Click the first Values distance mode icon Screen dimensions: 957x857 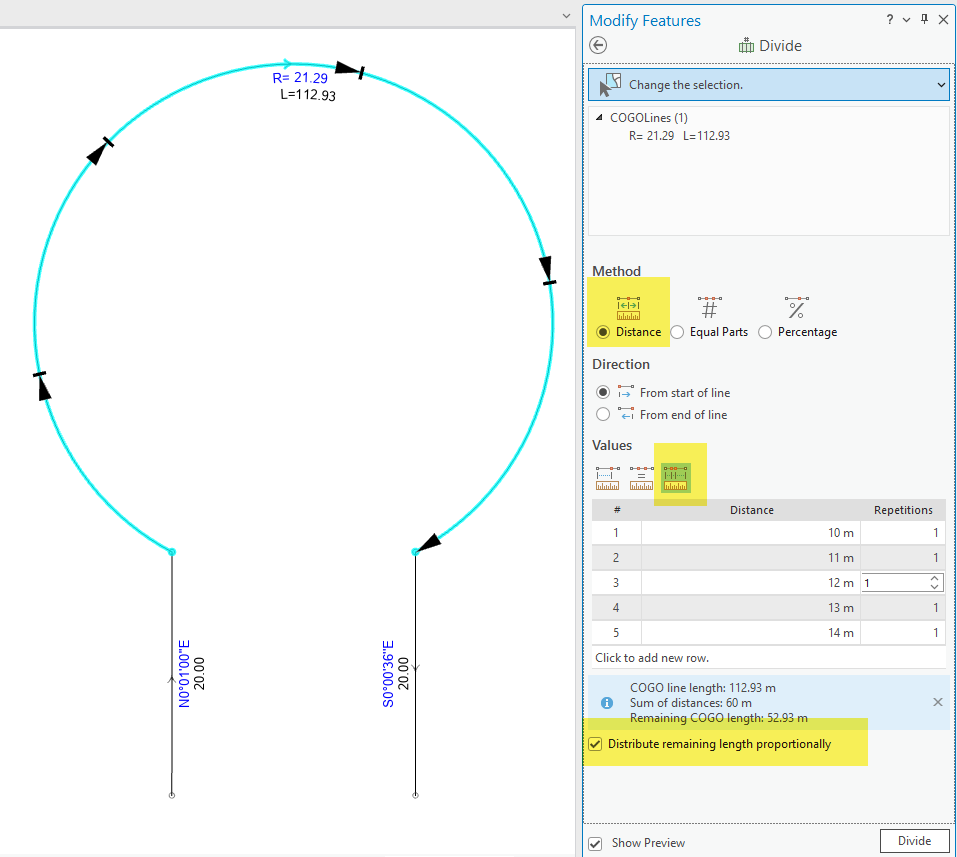click(x=607, y=478)
